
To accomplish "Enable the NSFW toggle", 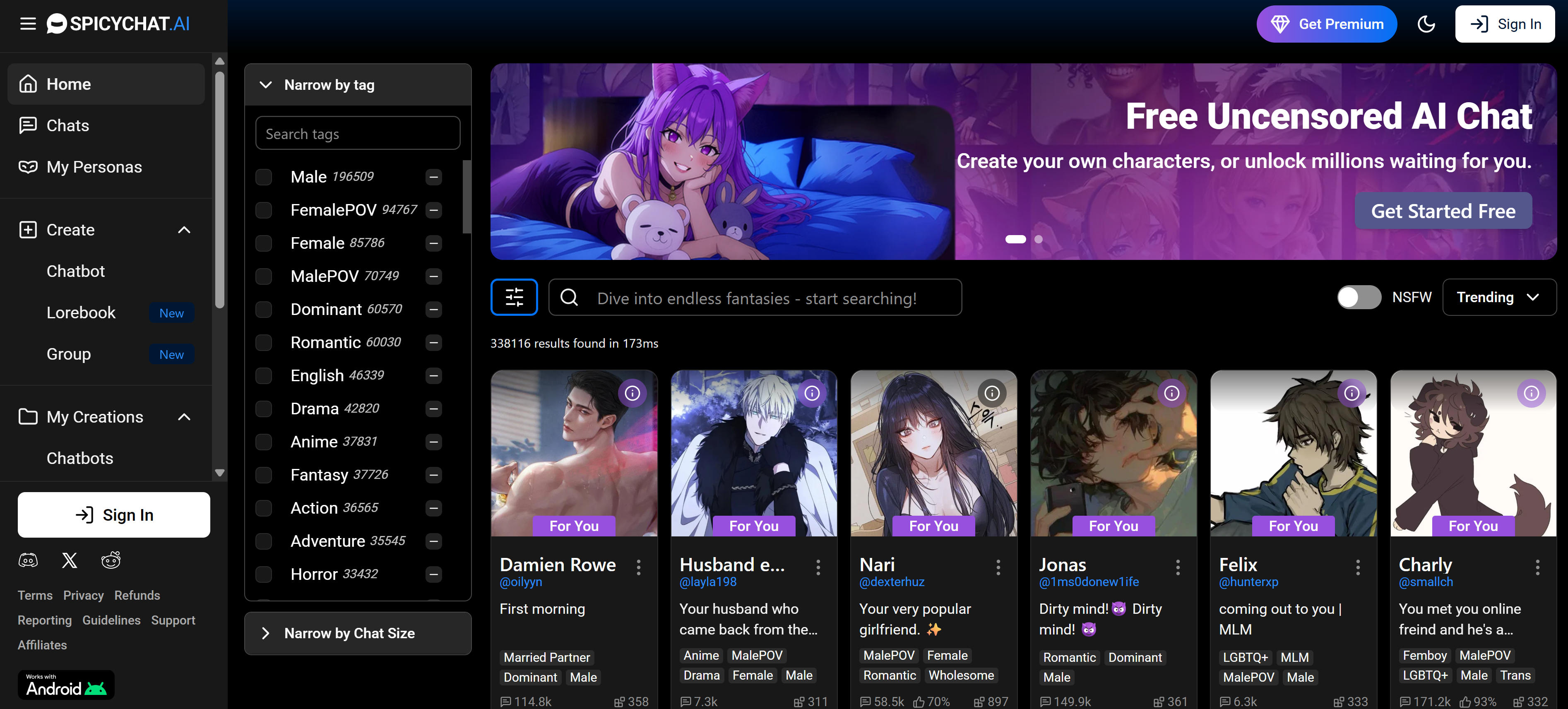I will (x=1359, y=297).
